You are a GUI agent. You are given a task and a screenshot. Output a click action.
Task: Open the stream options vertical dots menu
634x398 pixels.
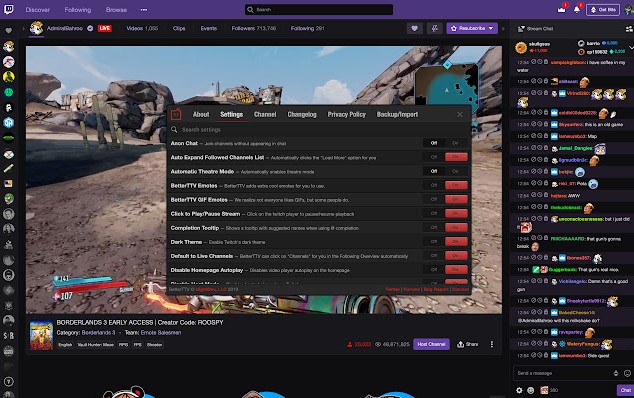[x=492, y=344]
